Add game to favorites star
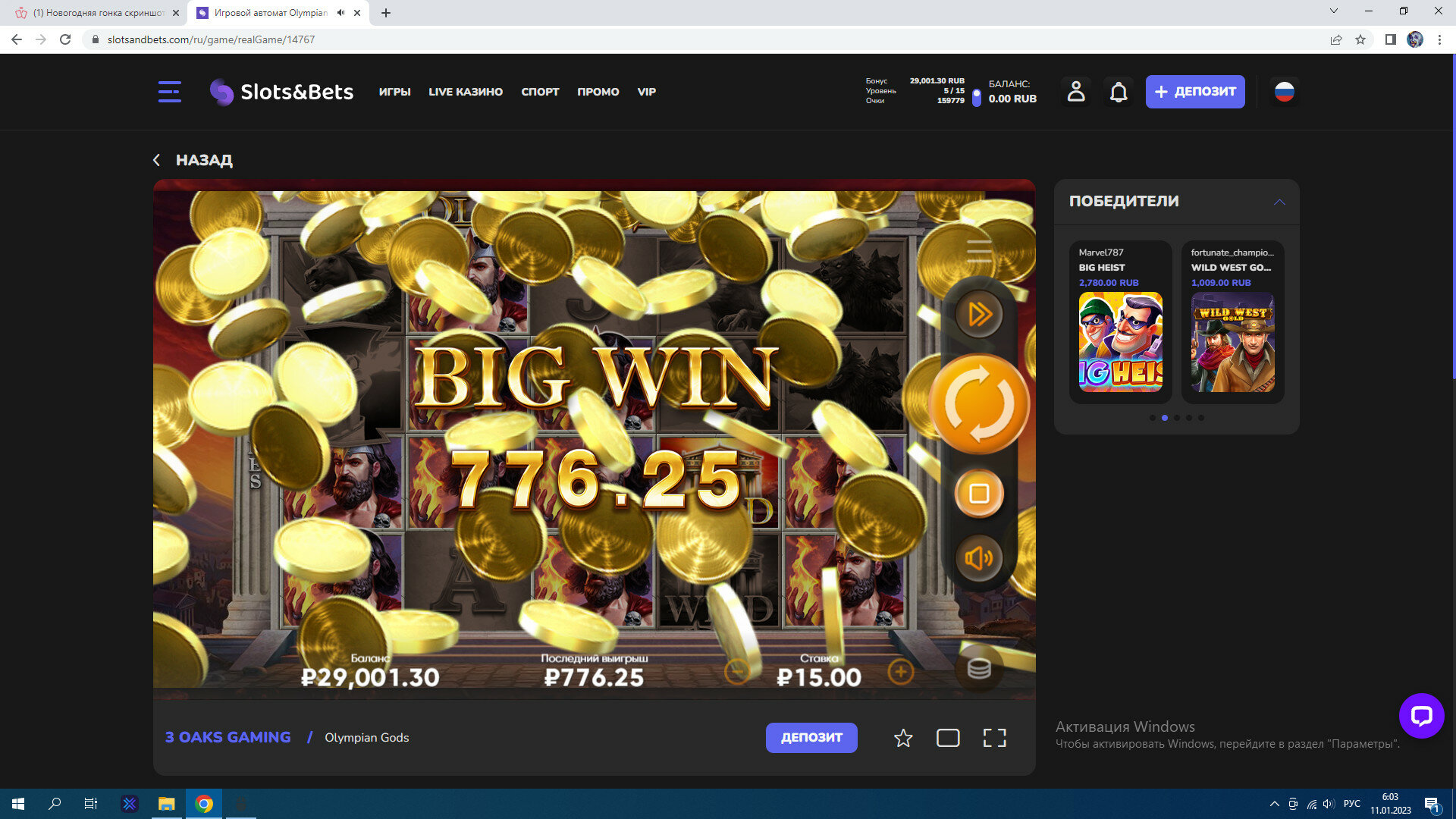The image size is (1456, 819). coord(902,738)
